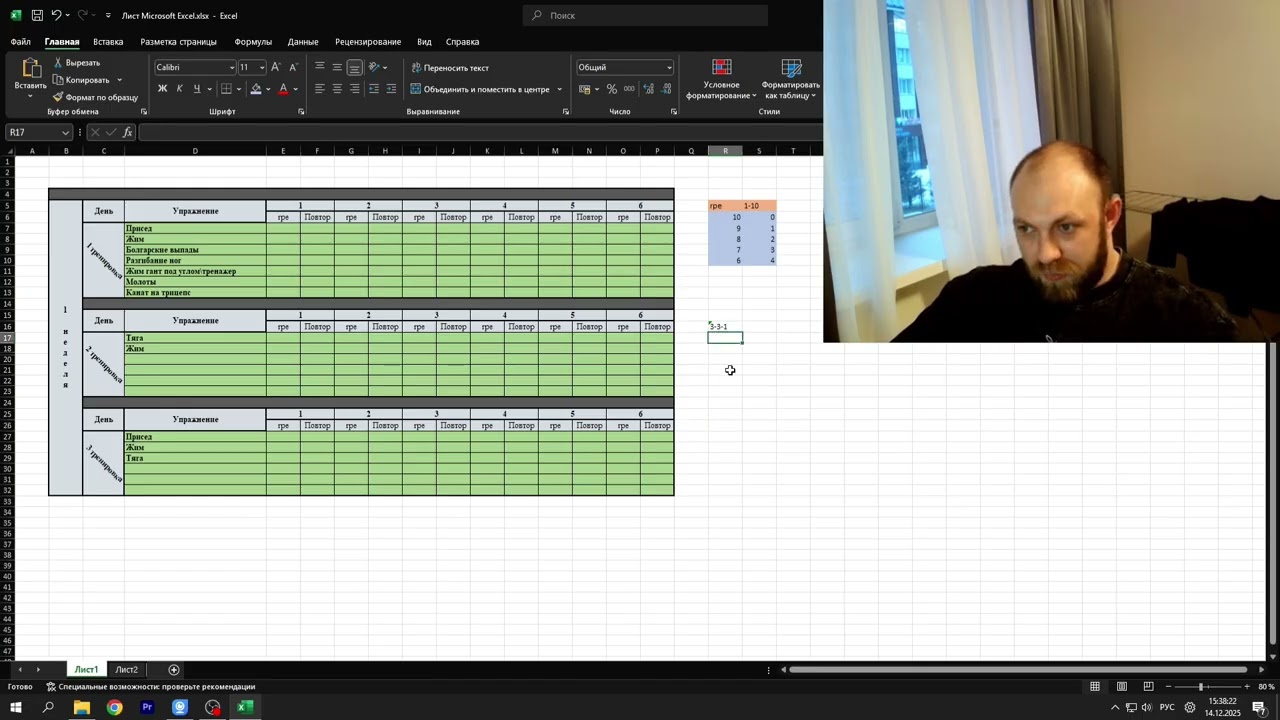
Task: Open the Windows Start button
Action: [x=15, y=707]
